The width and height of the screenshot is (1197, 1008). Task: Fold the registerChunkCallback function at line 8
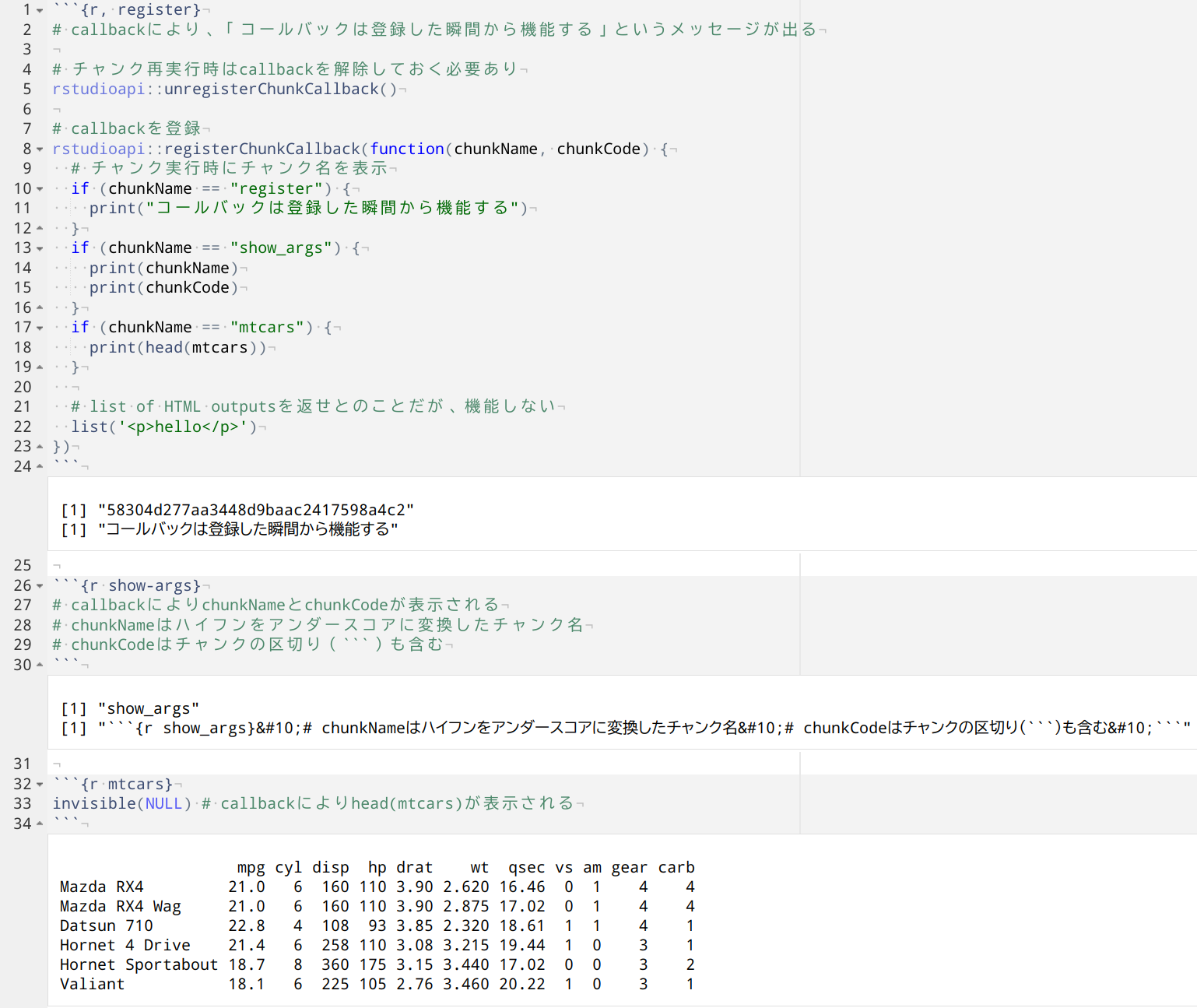coord(40,149)
